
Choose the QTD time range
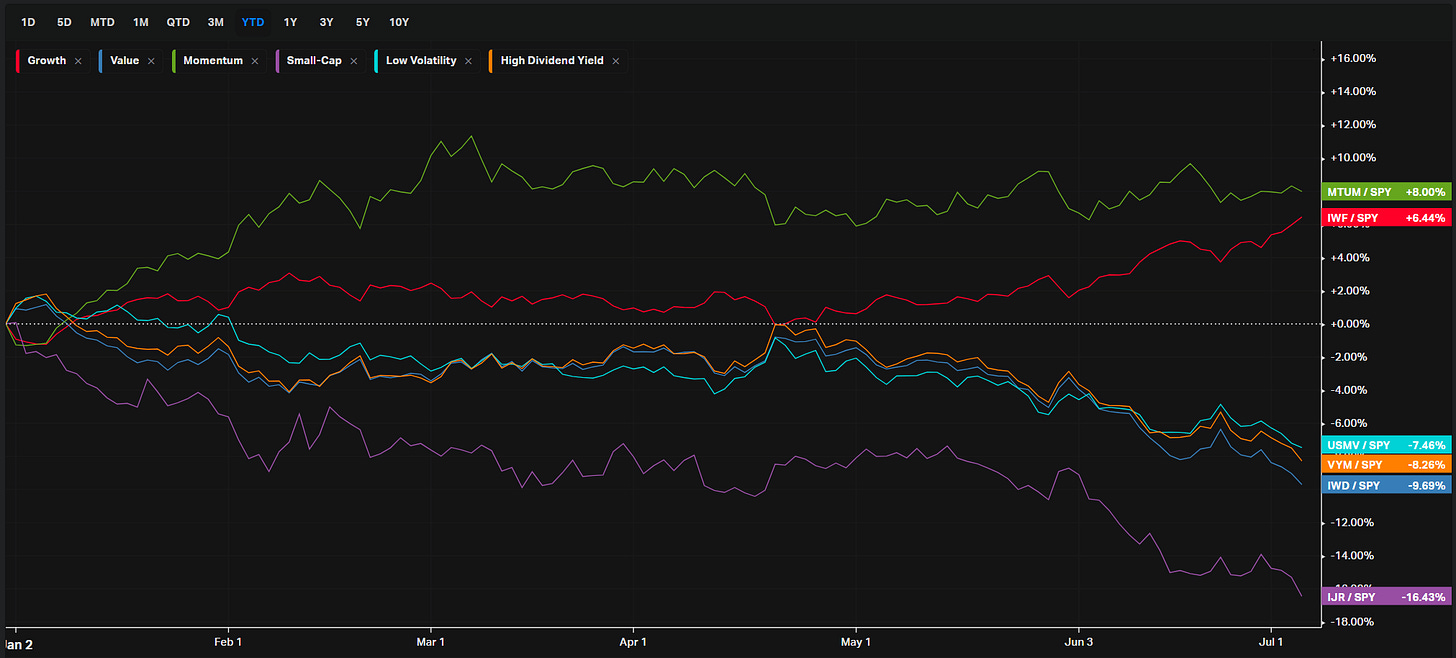(178, 22)
